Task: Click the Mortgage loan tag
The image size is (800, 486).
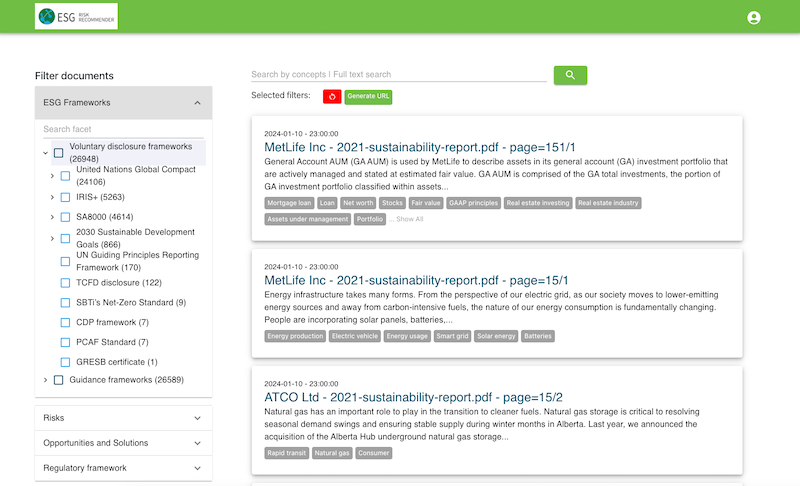Action: (x=289, y=203)
